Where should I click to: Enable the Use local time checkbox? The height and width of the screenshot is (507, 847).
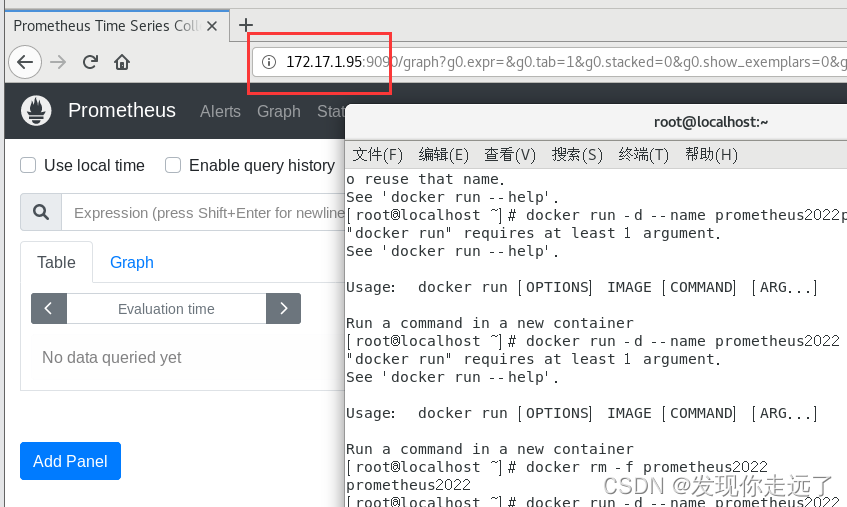click(x=28, y=165)
